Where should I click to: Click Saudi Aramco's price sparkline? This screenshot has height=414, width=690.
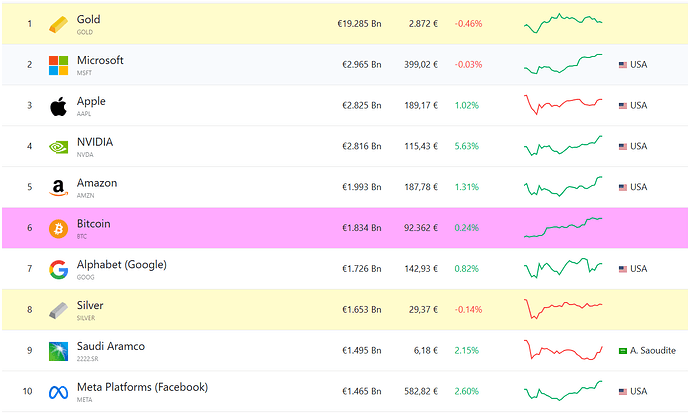tap(563, 350)
